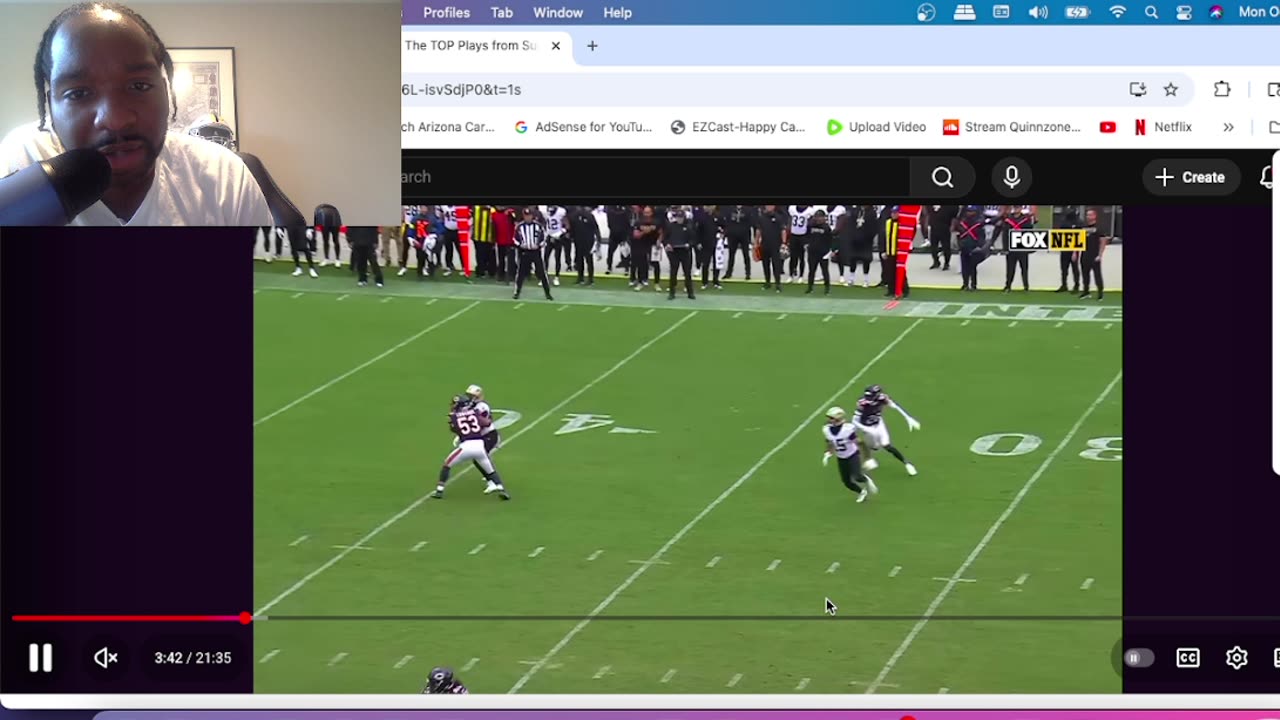Focus the YouTube search box
This screenshot has width=1280, height=720.
656,177
